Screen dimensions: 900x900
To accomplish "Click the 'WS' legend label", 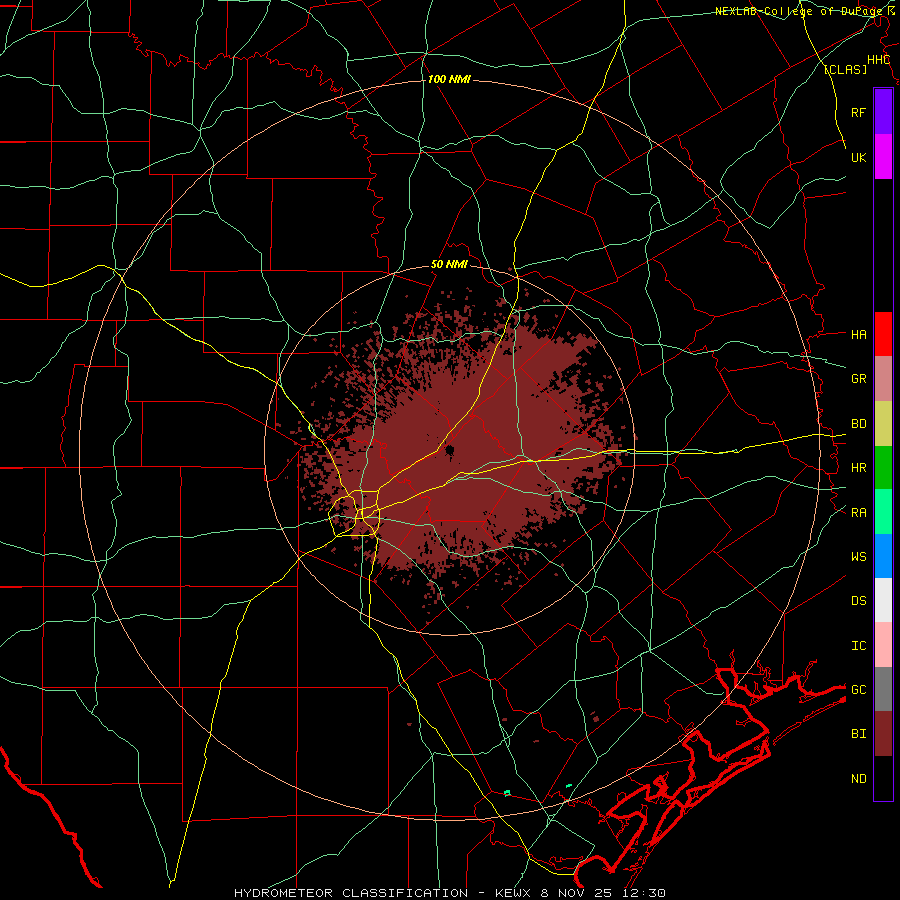I will pos(858,556).
